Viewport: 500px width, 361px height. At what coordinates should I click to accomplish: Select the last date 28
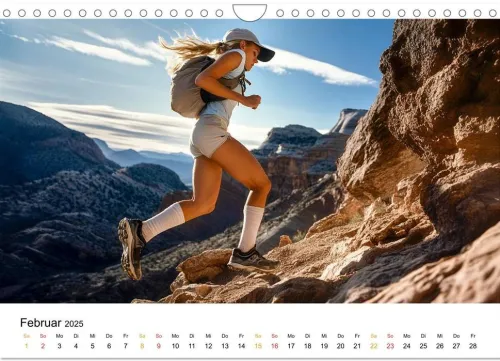473,346
